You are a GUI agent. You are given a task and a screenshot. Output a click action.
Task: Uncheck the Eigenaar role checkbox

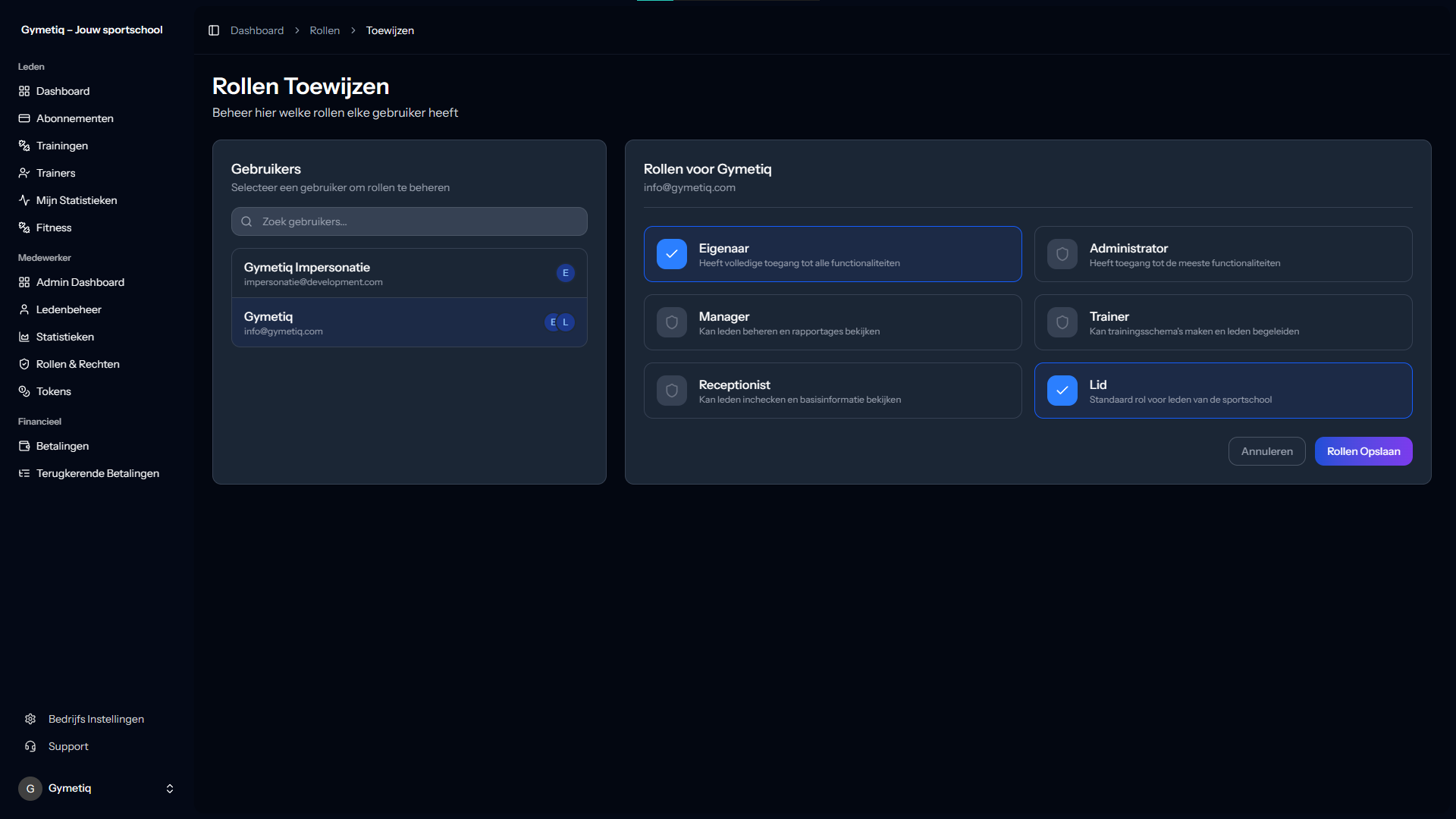[x=672, y=254]
